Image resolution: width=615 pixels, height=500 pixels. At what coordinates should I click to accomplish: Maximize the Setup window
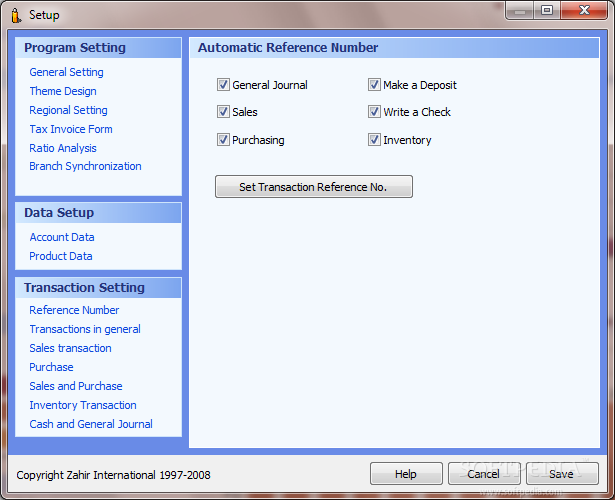pyautogui.click(x=547, y=11)
